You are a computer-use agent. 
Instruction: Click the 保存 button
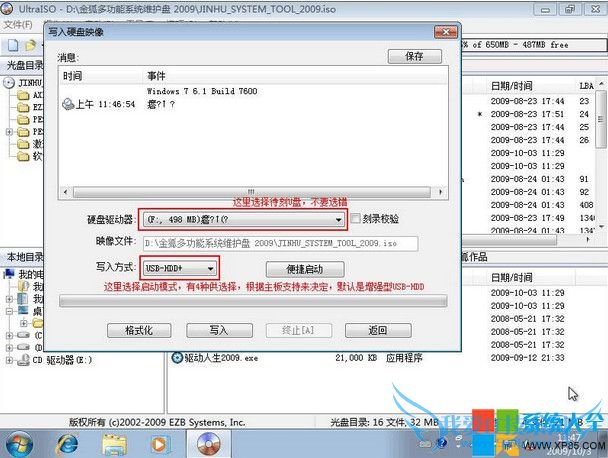(415, 56)
